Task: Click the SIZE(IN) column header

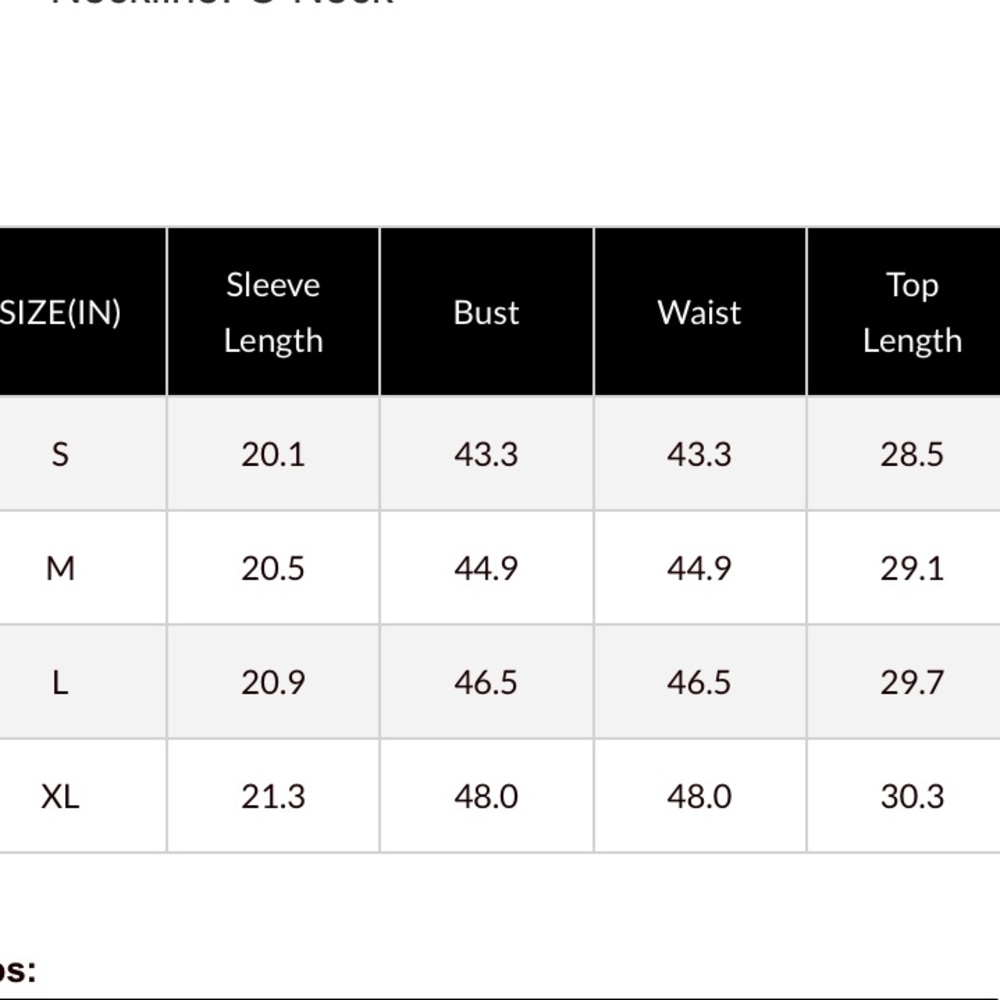Action: point(62,313)
